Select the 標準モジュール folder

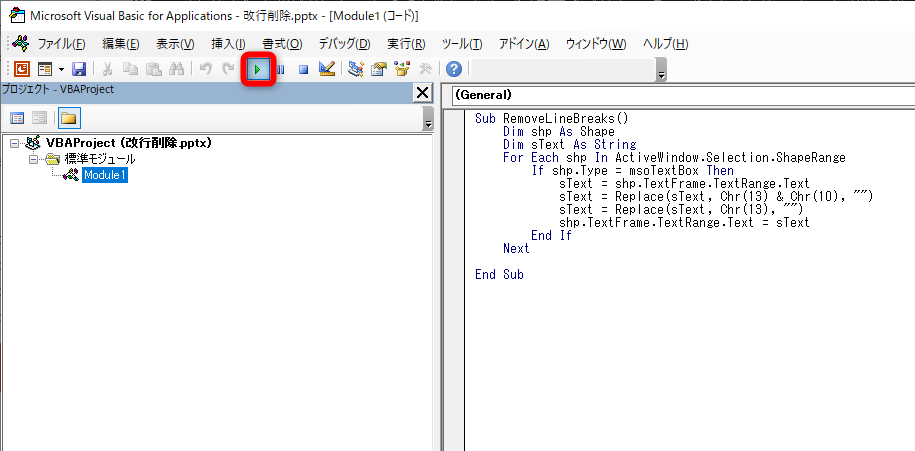(x=99, y=159)
